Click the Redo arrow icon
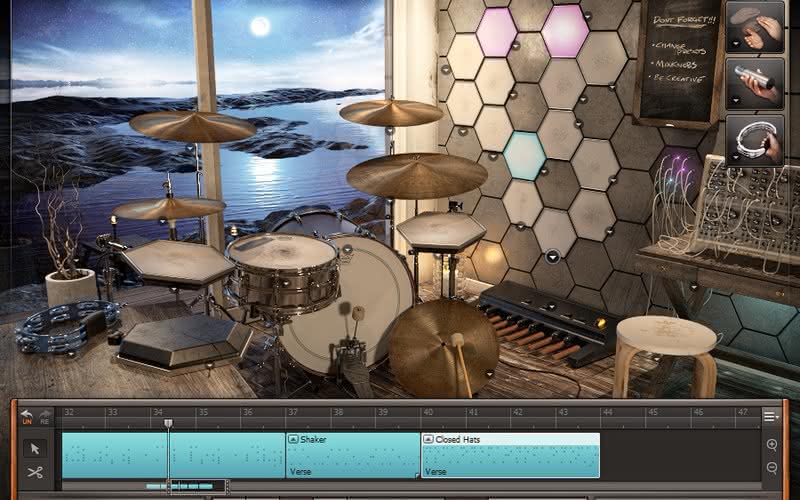 (x=45, y=416)
